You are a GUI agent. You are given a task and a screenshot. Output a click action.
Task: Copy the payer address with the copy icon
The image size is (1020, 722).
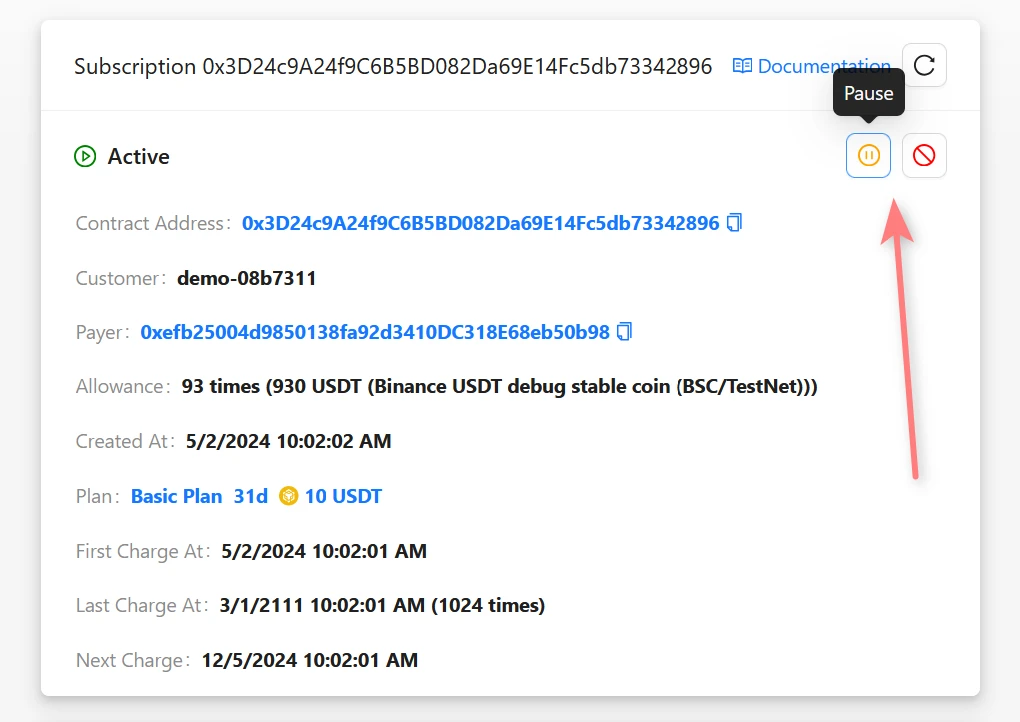pos(625,332)
